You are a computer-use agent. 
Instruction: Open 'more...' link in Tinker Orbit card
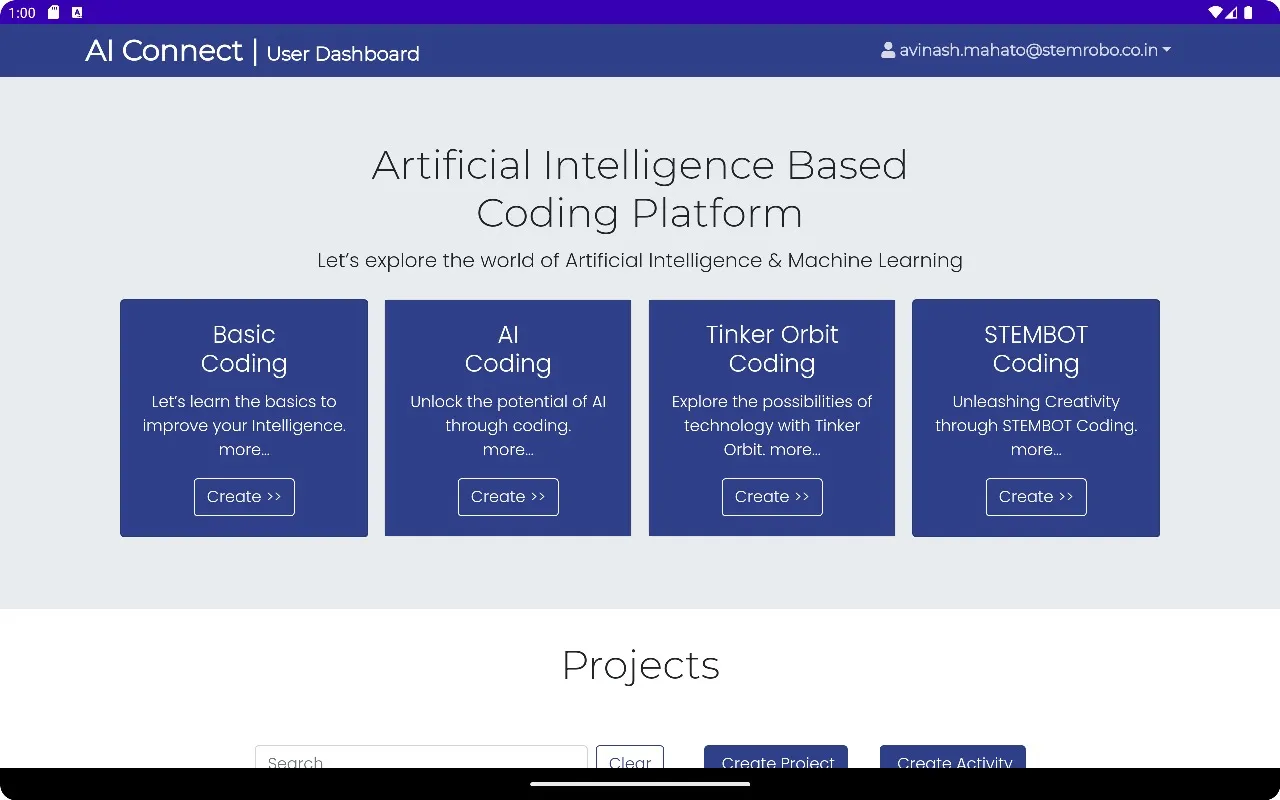[795, 450]
